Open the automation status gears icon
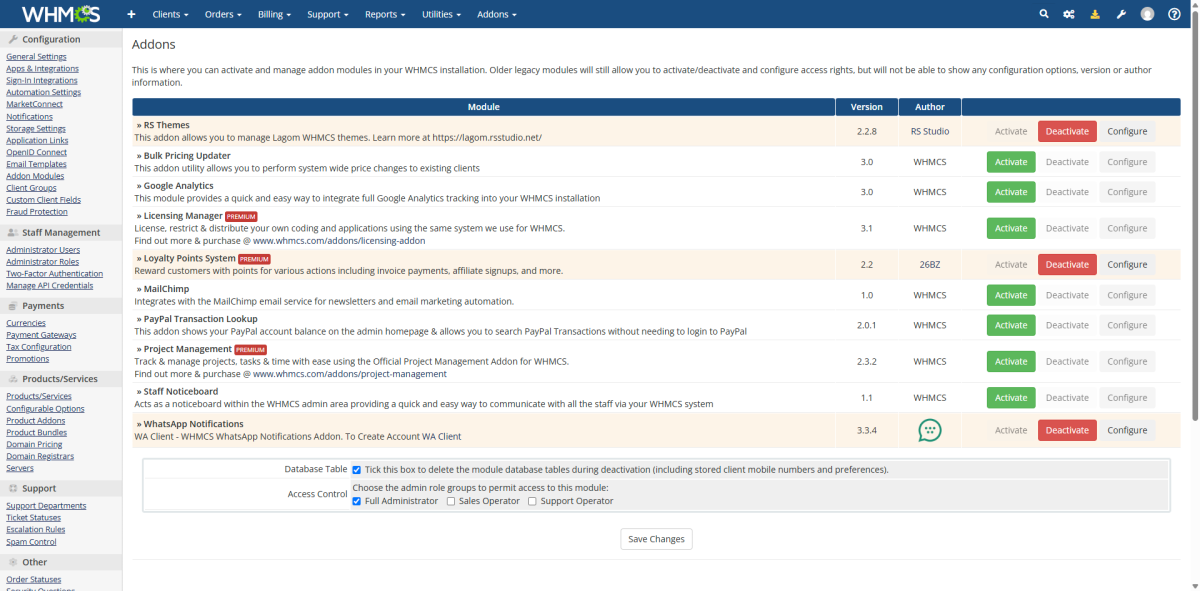The image size is (1200, 591). 1069,14
